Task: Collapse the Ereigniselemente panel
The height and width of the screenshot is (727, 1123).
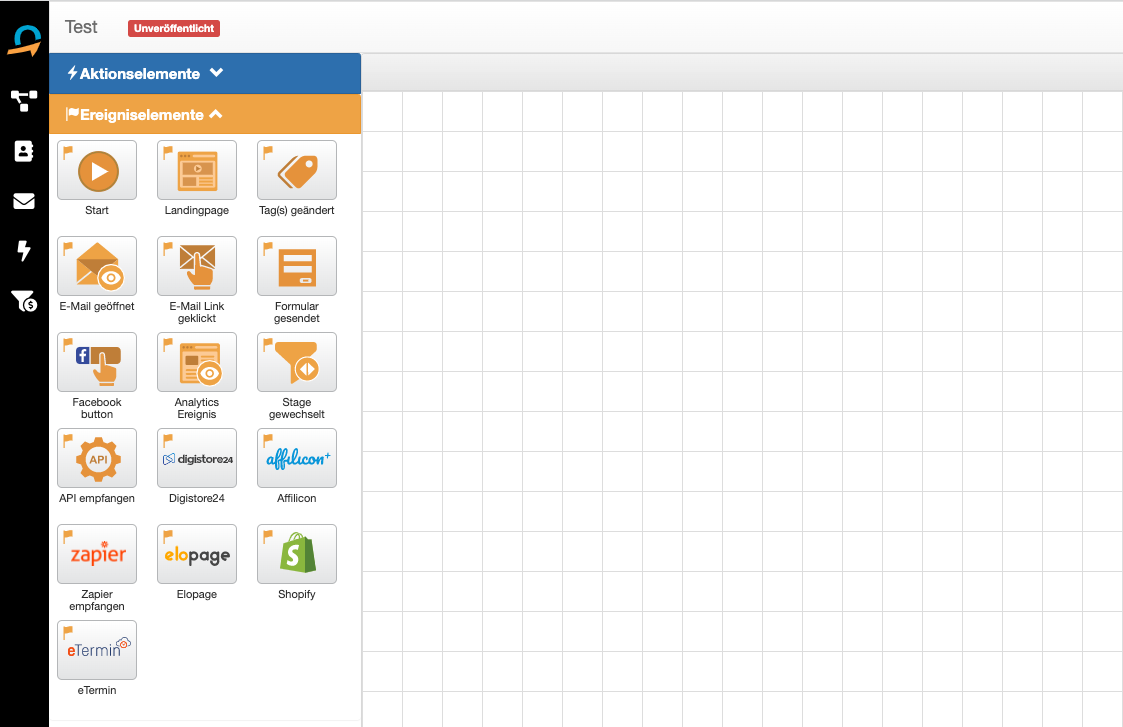Action: pos(205,115)
